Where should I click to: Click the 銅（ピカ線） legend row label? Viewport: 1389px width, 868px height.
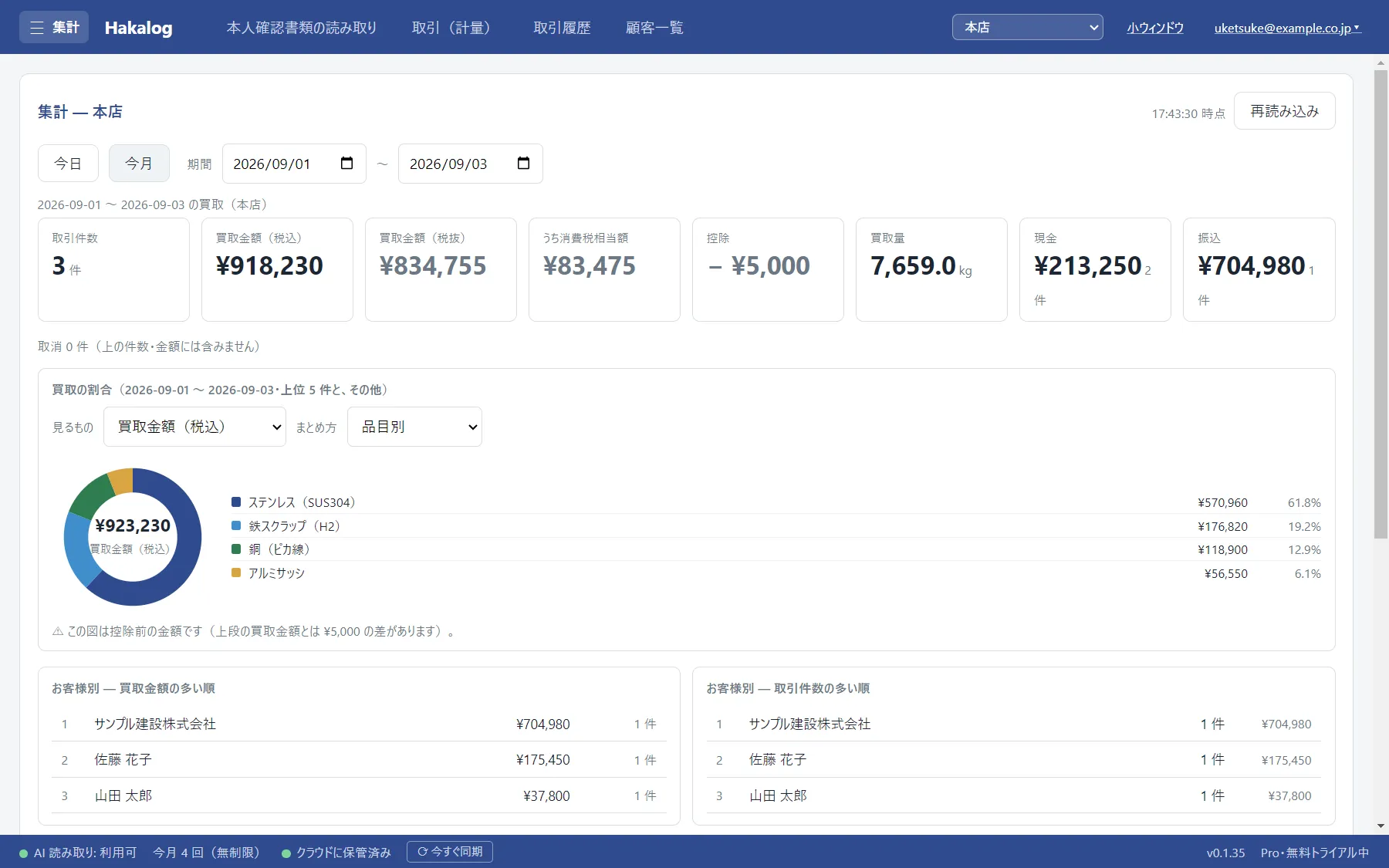coord(280,549)
